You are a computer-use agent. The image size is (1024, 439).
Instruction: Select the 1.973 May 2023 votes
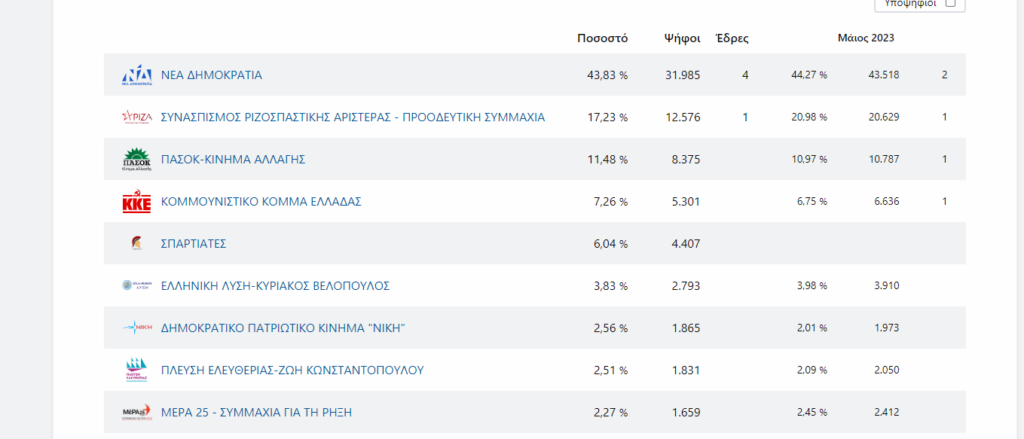(886, 328)
